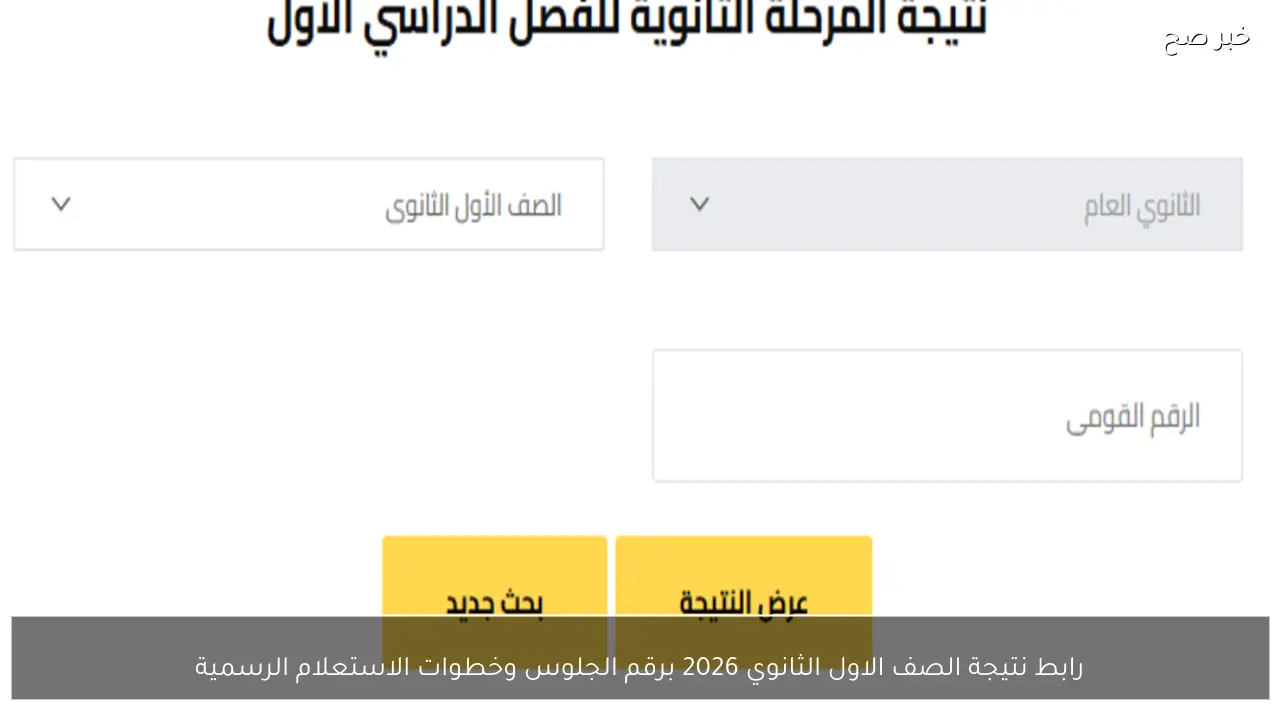Click inside the الرقم القومى national ID field
Viewport: 1280px width, 720px height.
click(947, 415)
